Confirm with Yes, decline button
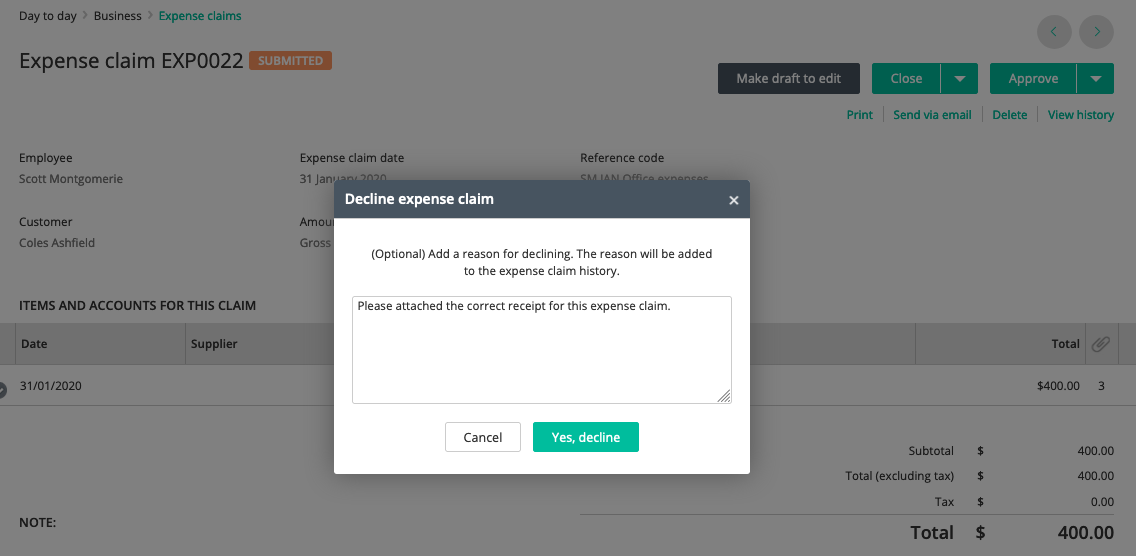Viewport: 1136px width, 556px height. (x=586, y=437)
